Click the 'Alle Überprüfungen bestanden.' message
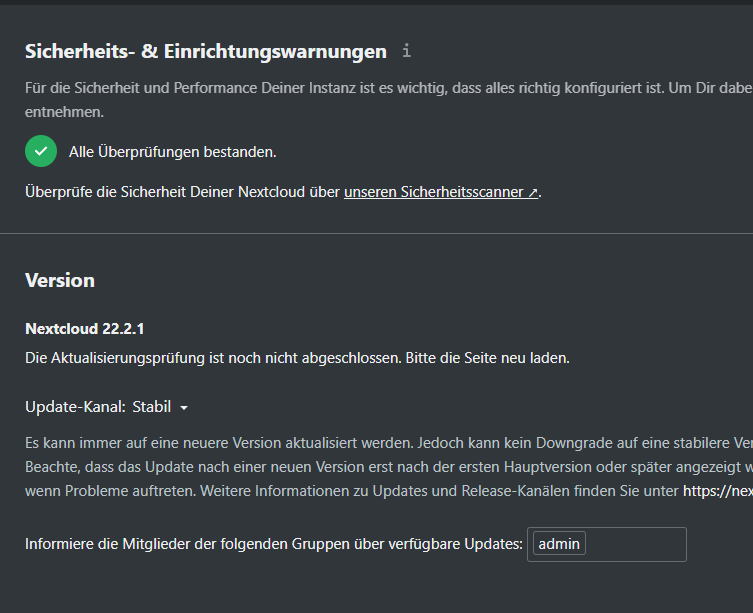This screenshot has height=613, width=753. [x=172, y=152]
